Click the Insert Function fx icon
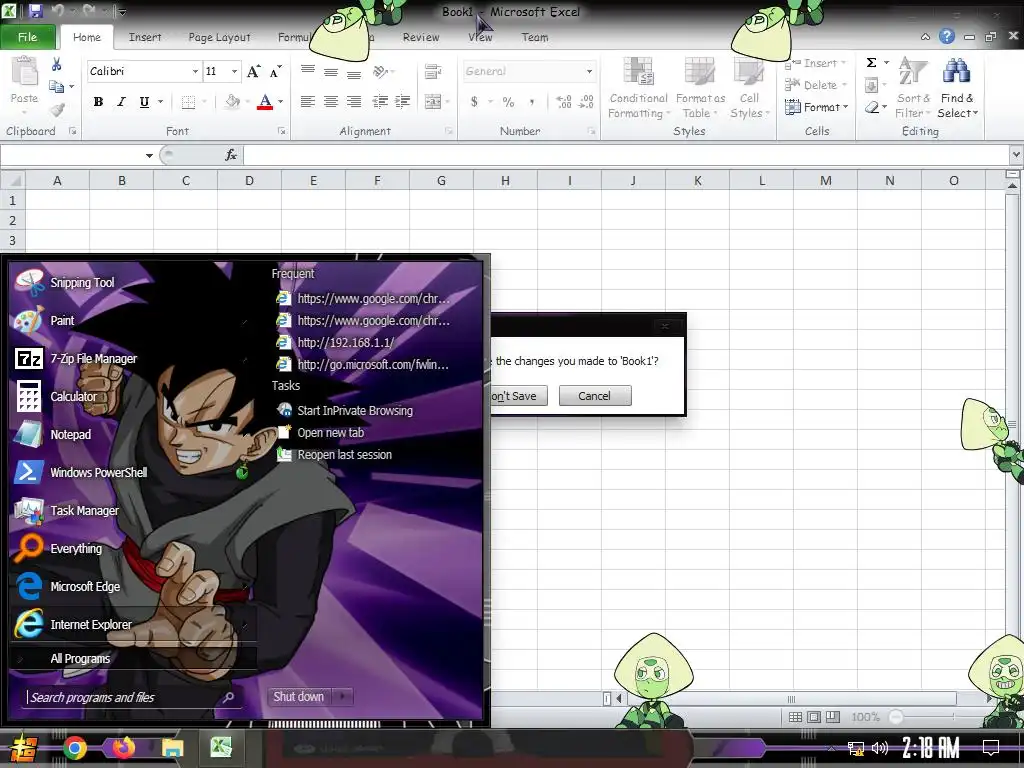The width and height of the screenshot is (1024, 768). coord(231,155)
